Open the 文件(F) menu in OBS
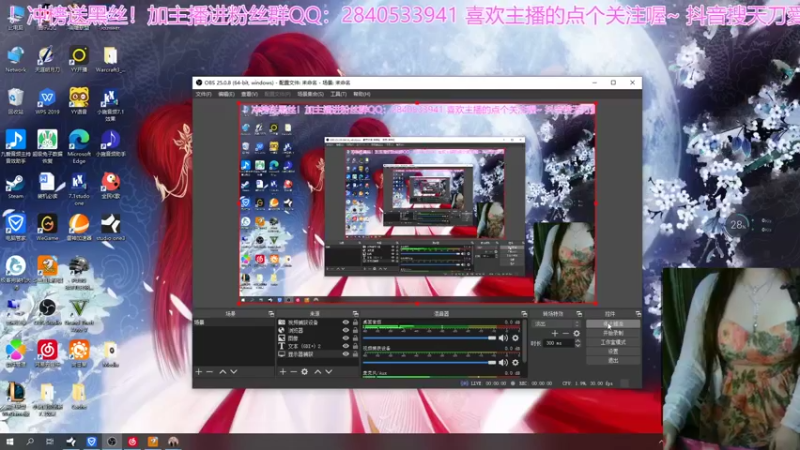Viewport: 800px width, 450px height. [x=203, y=94]
